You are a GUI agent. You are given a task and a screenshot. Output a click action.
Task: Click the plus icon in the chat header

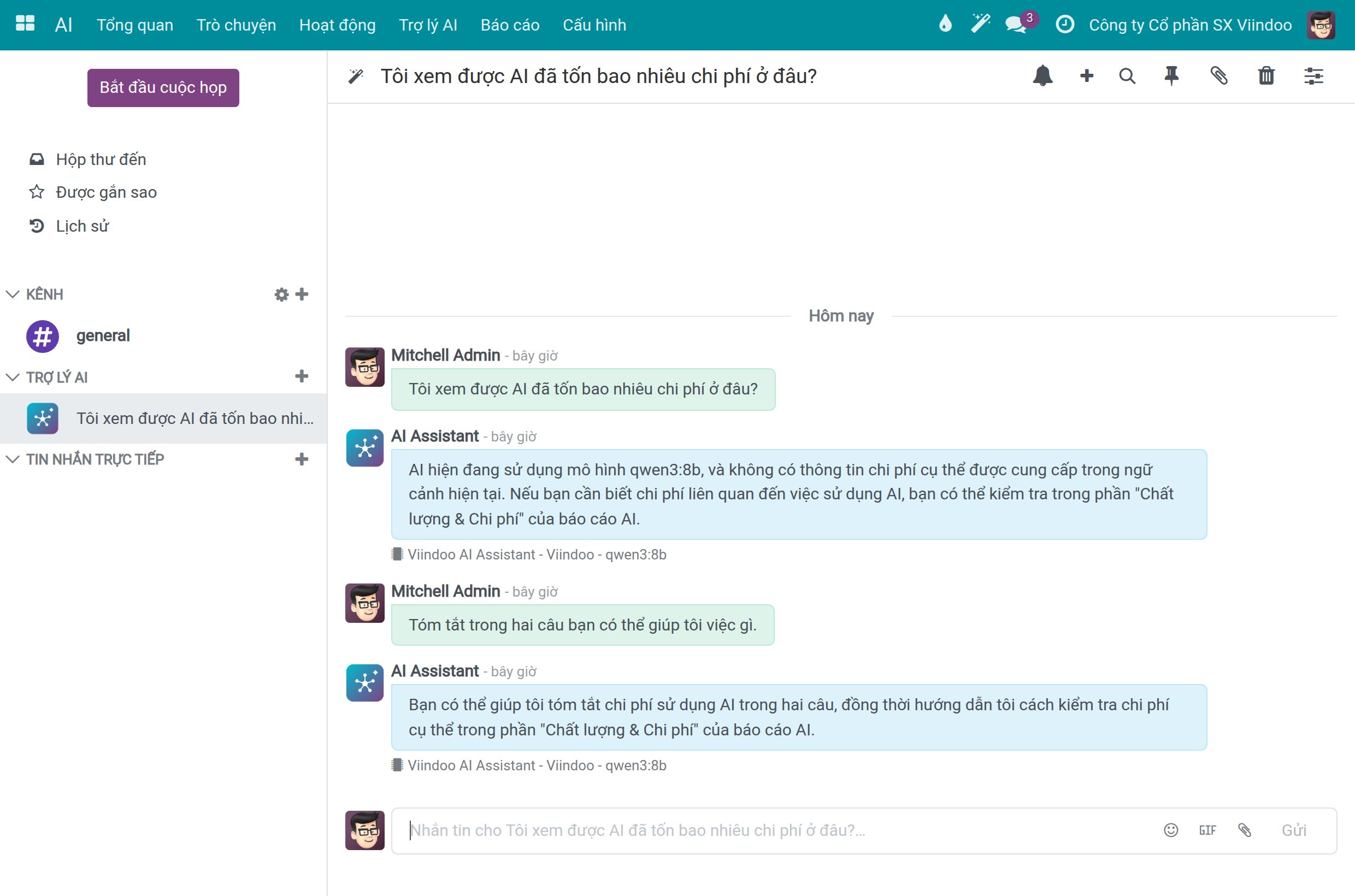pyautogui.click(x=1086, y=76)
